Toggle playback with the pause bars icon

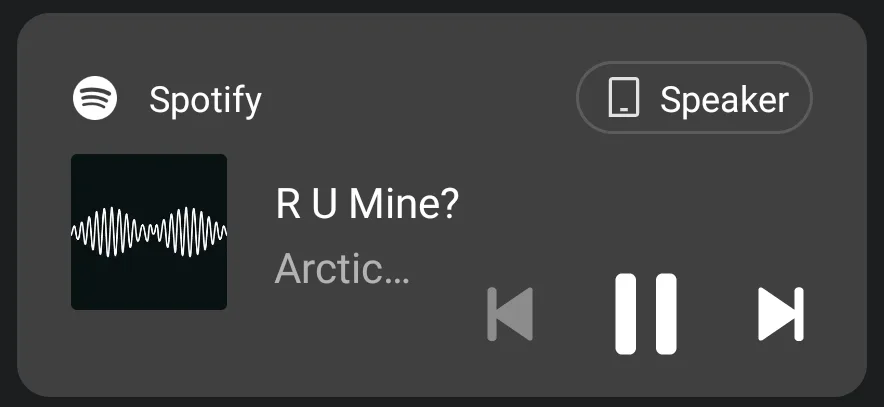(646, 314)
